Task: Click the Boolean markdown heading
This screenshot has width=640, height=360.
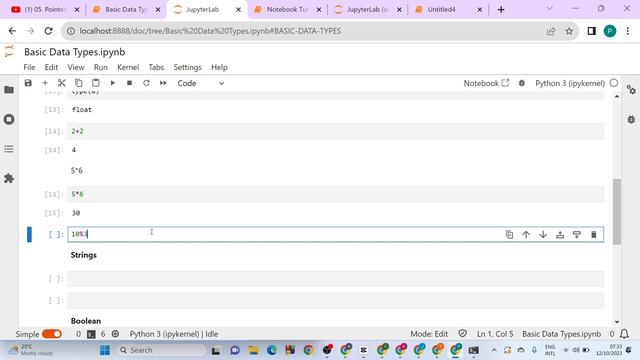Action: (x=86, y=321)
